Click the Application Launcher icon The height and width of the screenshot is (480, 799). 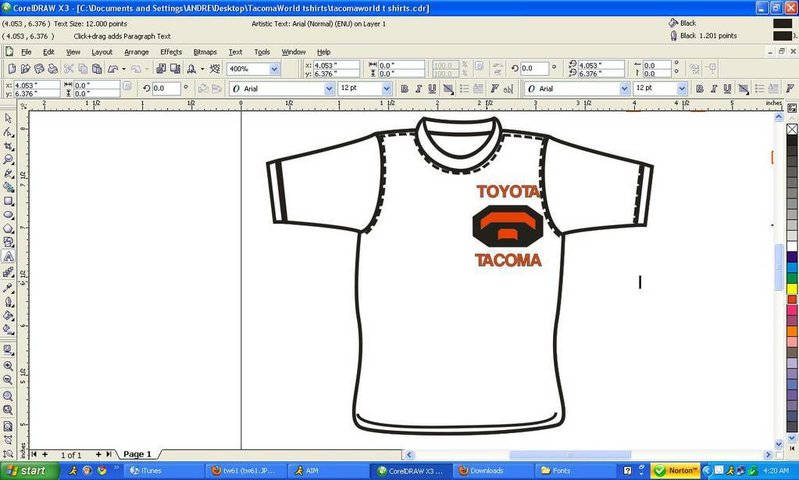[x=192, y=69]
